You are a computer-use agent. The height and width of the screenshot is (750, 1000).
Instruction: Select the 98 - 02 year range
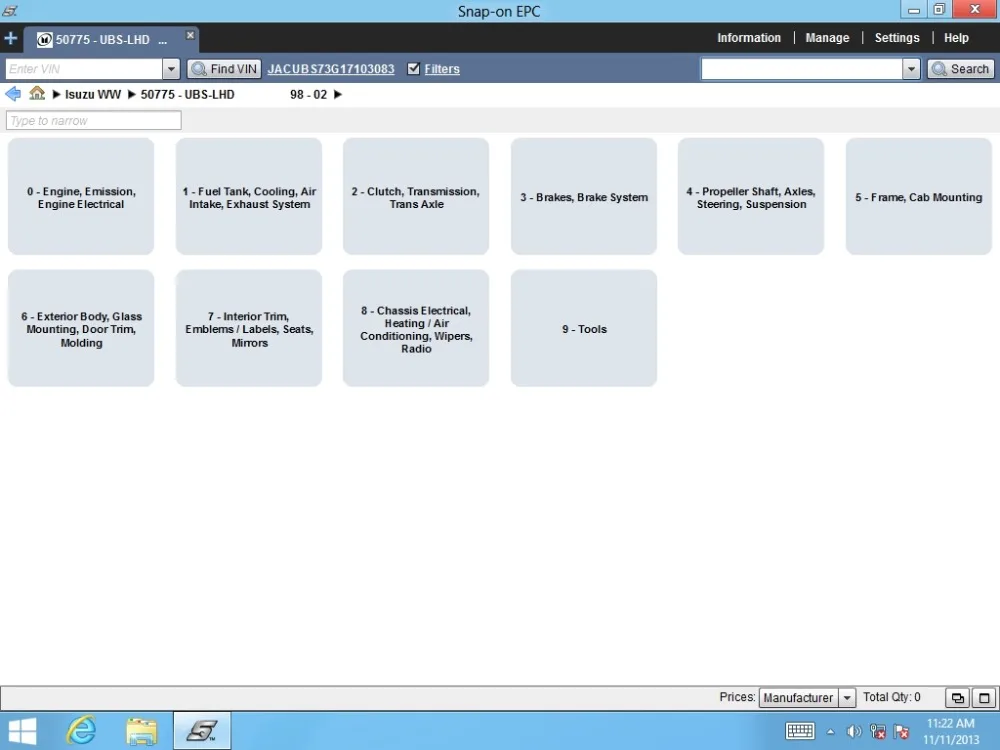308,94
